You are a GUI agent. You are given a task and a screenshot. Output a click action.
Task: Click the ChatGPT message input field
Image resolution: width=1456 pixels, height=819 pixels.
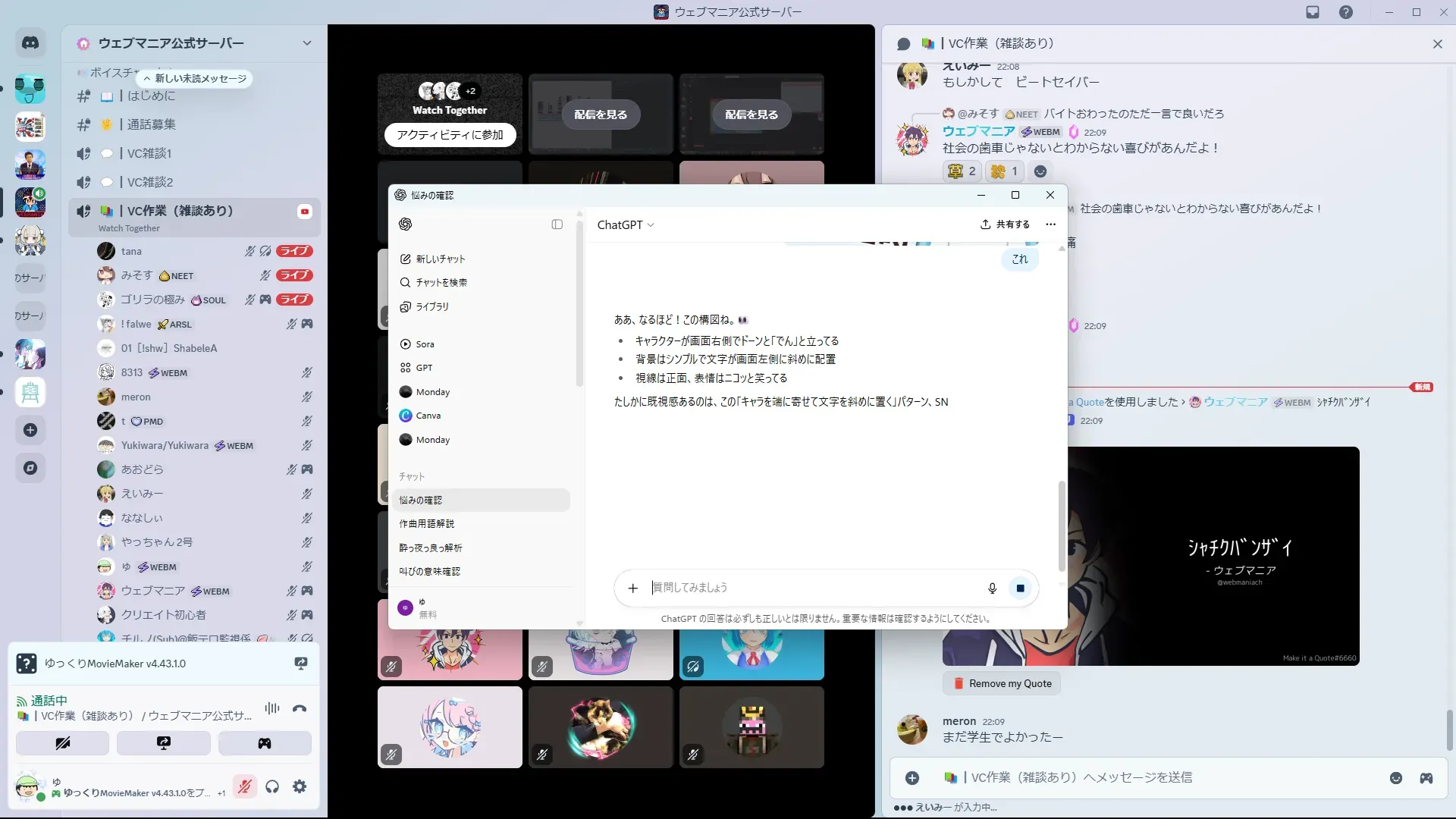point(811,588)
